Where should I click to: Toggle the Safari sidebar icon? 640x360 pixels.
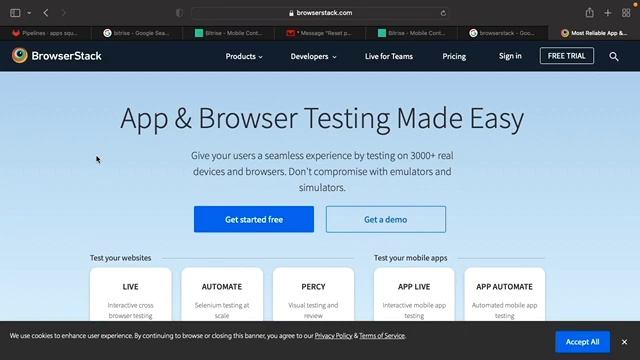15,13
